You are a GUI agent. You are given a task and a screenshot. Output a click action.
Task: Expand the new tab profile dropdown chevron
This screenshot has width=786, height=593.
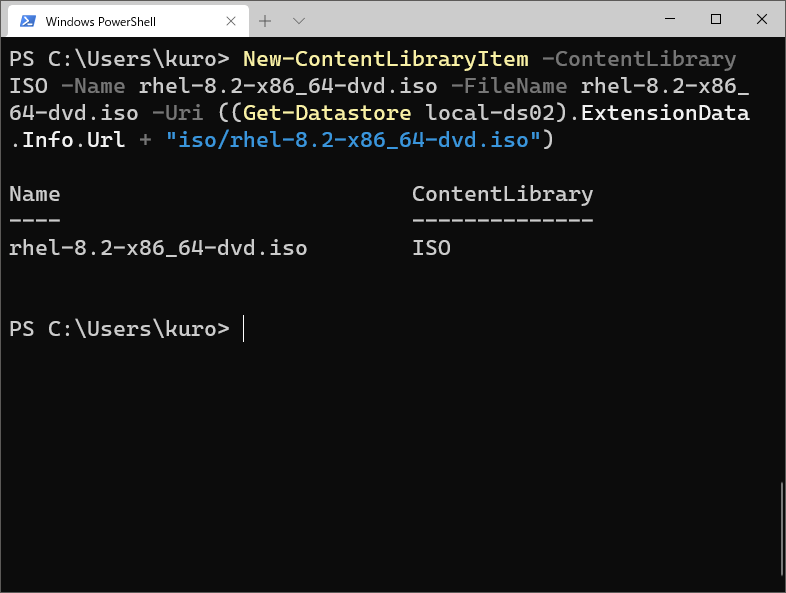coord(298,20)
